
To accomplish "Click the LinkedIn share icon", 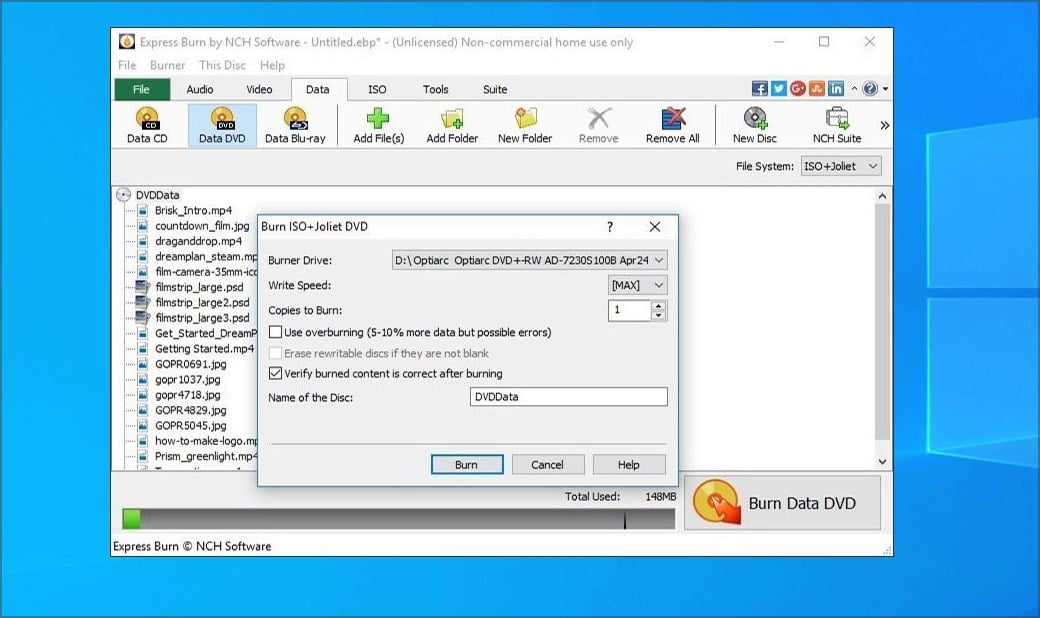I will pyautogui.click(x=836, y=88).
